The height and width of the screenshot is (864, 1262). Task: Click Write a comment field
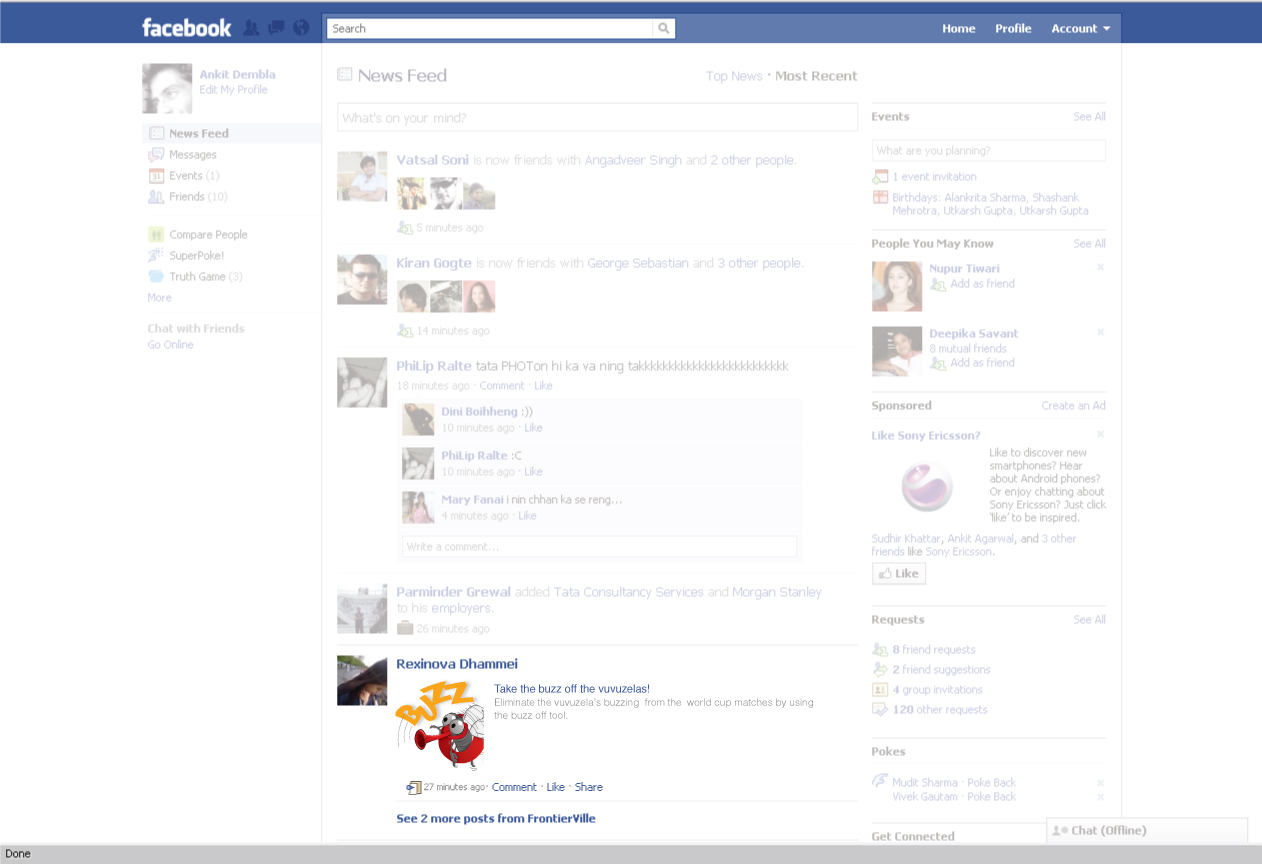coord(600,546)
